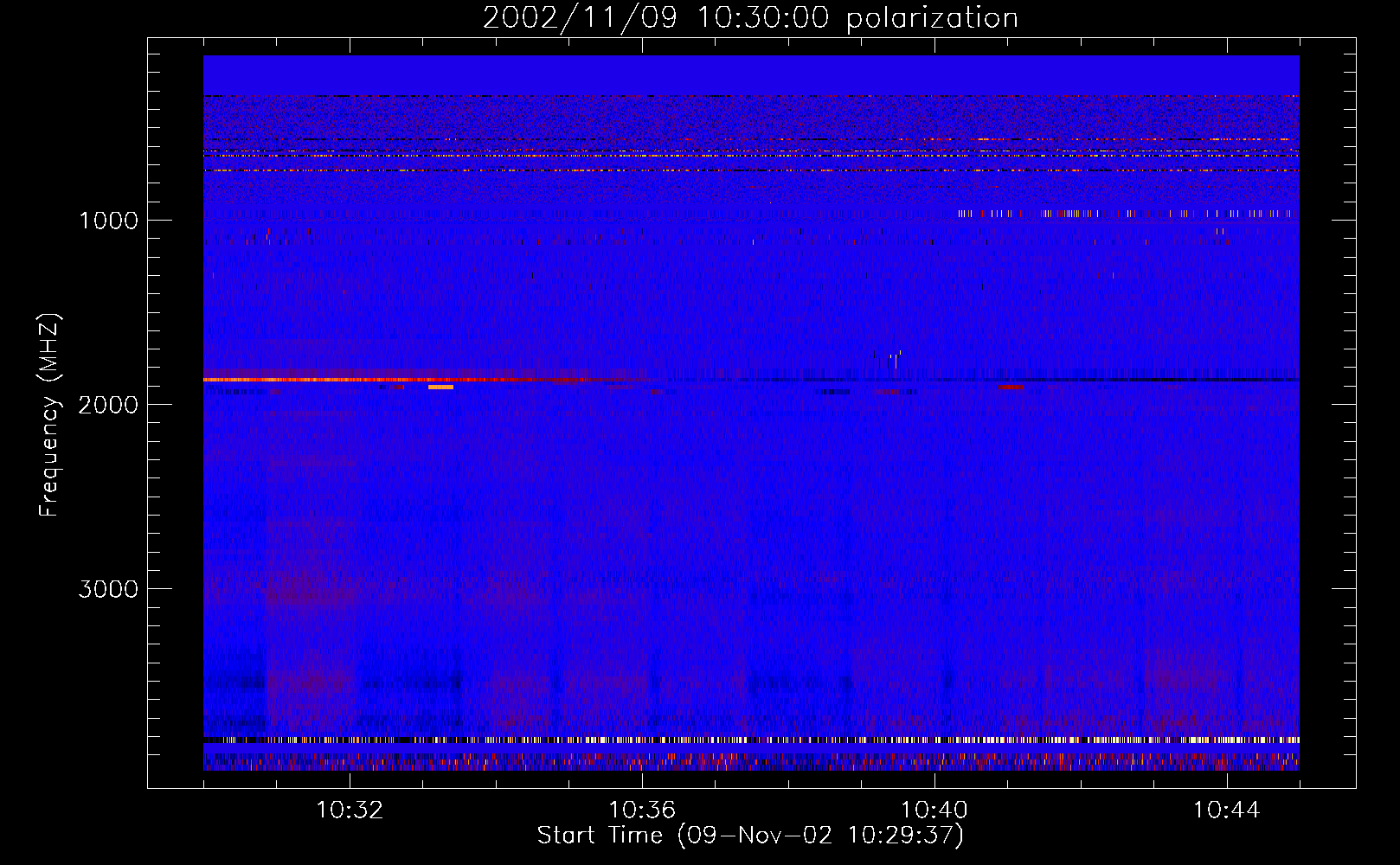Click the 3000 frequency tick label
Image resolution: width=1400 pixels, height=865 pixels.
coord(109,589)
